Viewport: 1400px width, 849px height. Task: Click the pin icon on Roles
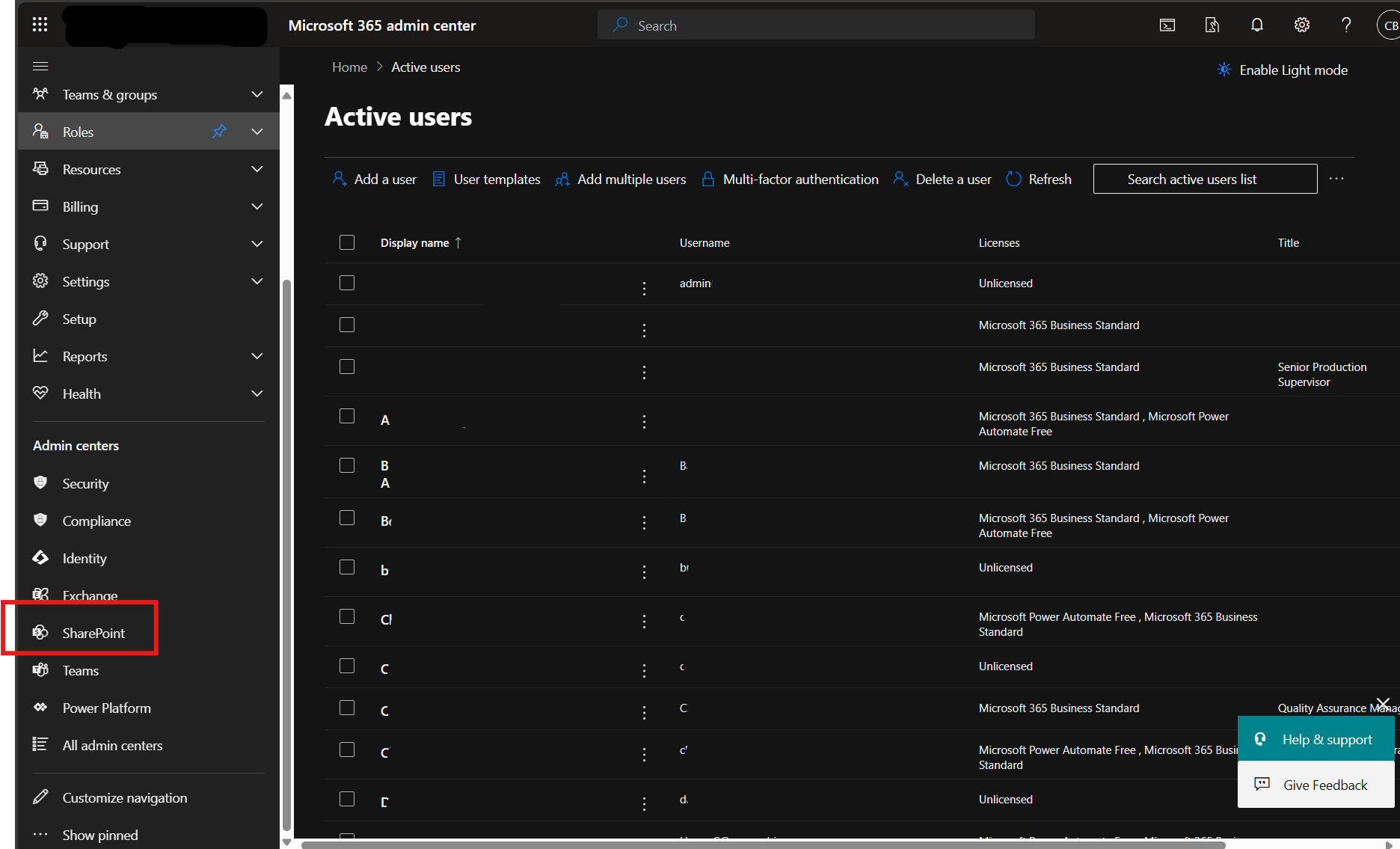pyautogui.click(x=219, y=132)
